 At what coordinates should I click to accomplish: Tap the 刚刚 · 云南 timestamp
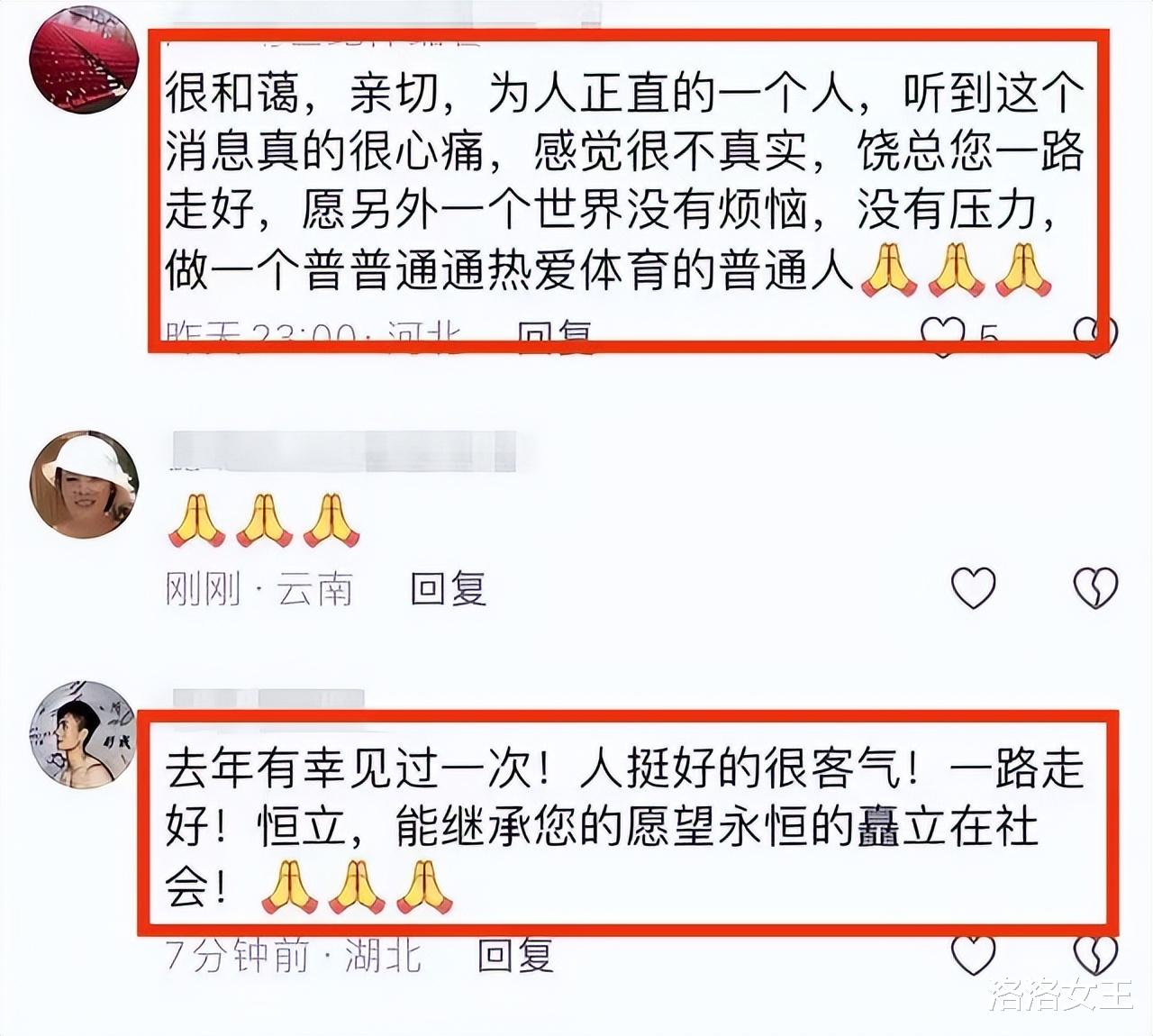[x=259, y=589]
